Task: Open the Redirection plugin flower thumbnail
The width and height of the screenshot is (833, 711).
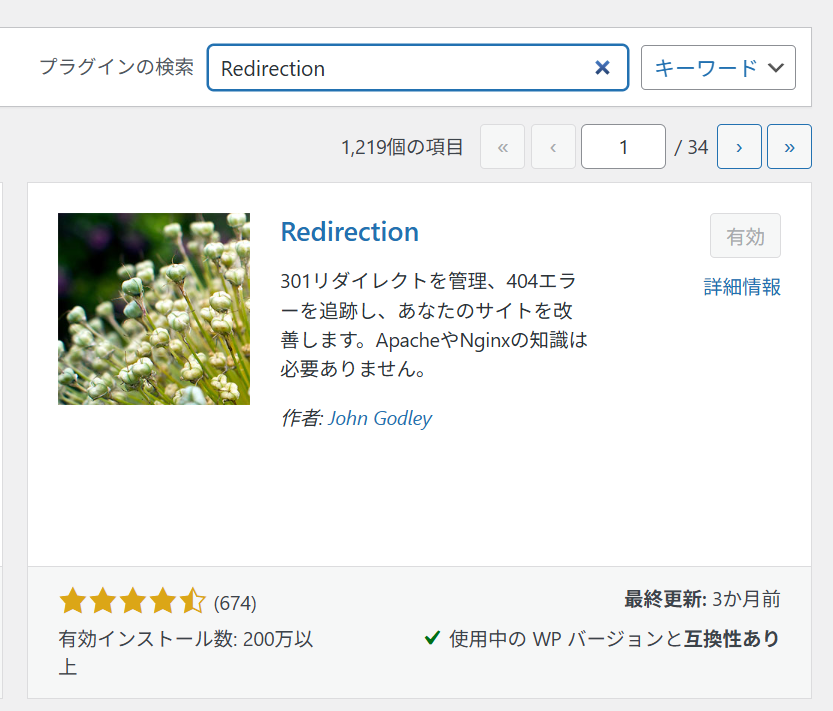Action: (154, 309)
